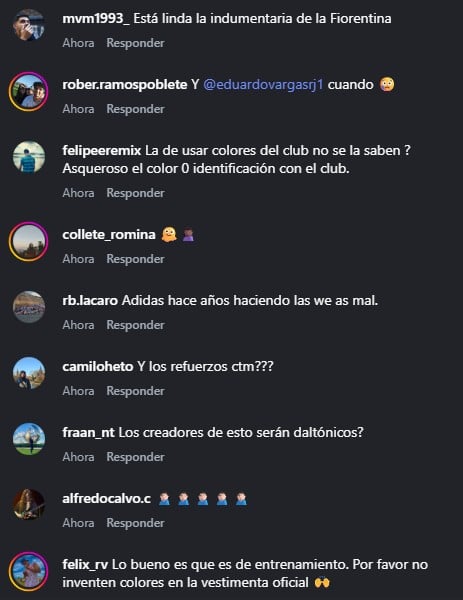Open rb.lacaro profile avatar
The image size is (463, 600).
[x=29, y=307]
